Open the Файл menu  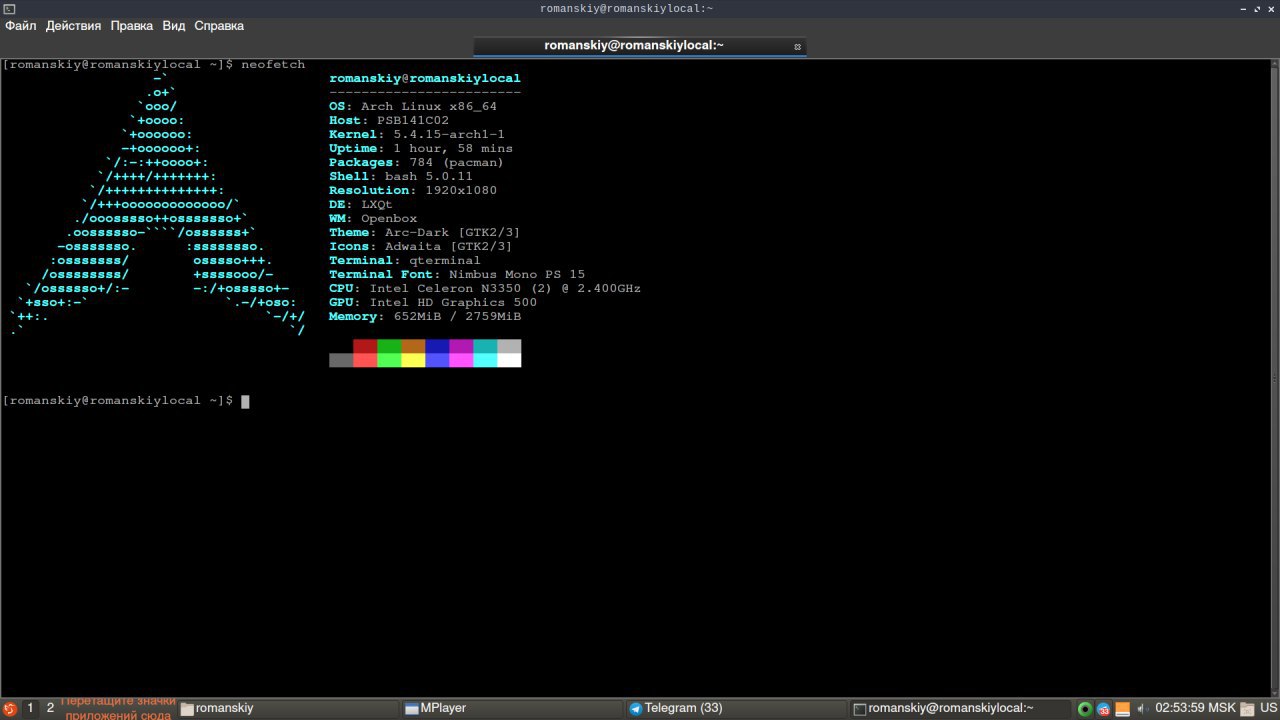pyautogui.click(x=21, y=26)
